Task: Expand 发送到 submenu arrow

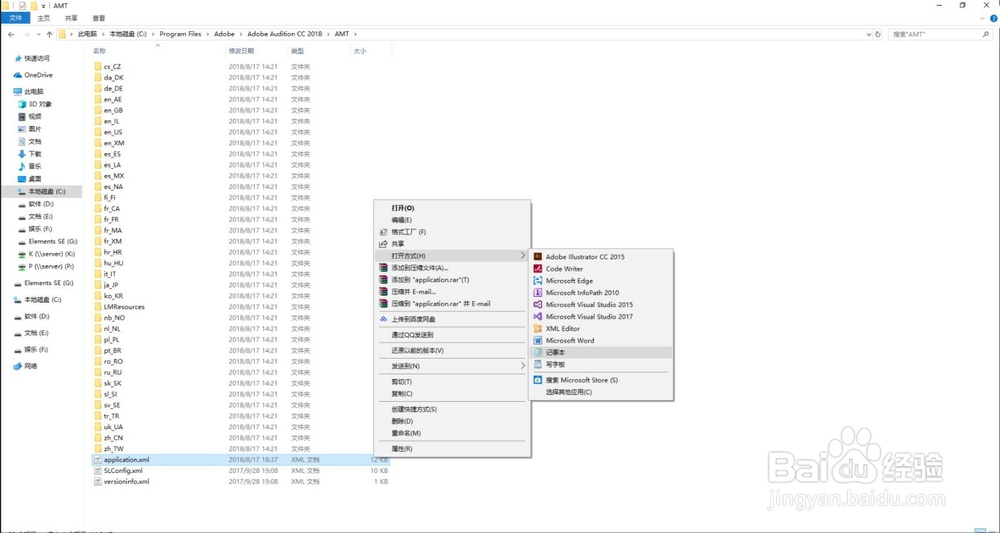Action: coord(523,366)
